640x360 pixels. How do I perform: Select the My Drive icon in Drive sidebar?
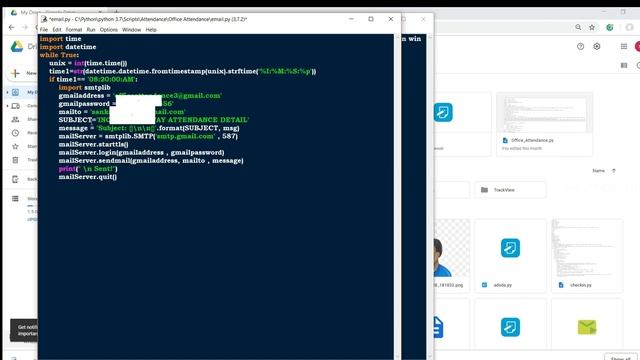pyautogui.click(x=16, y=92)
